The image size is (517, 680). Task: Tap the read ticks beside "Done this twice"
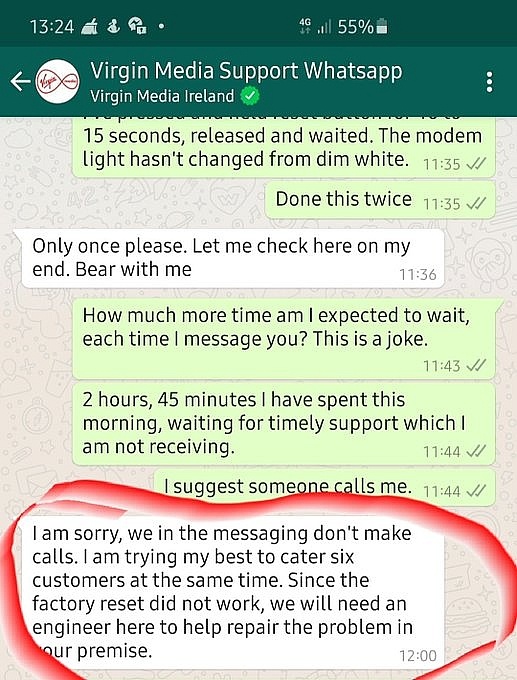tap(476, 203)
